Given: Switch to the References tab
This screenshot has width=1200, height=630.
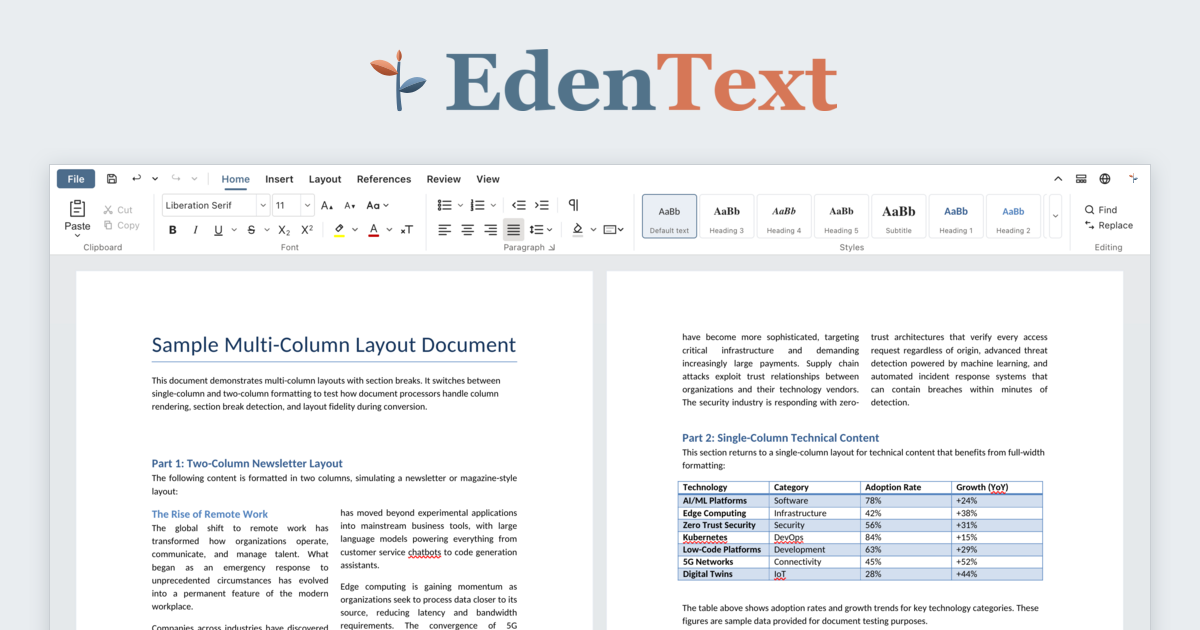Looking at the screenshot, I should [x=384, y=179].
